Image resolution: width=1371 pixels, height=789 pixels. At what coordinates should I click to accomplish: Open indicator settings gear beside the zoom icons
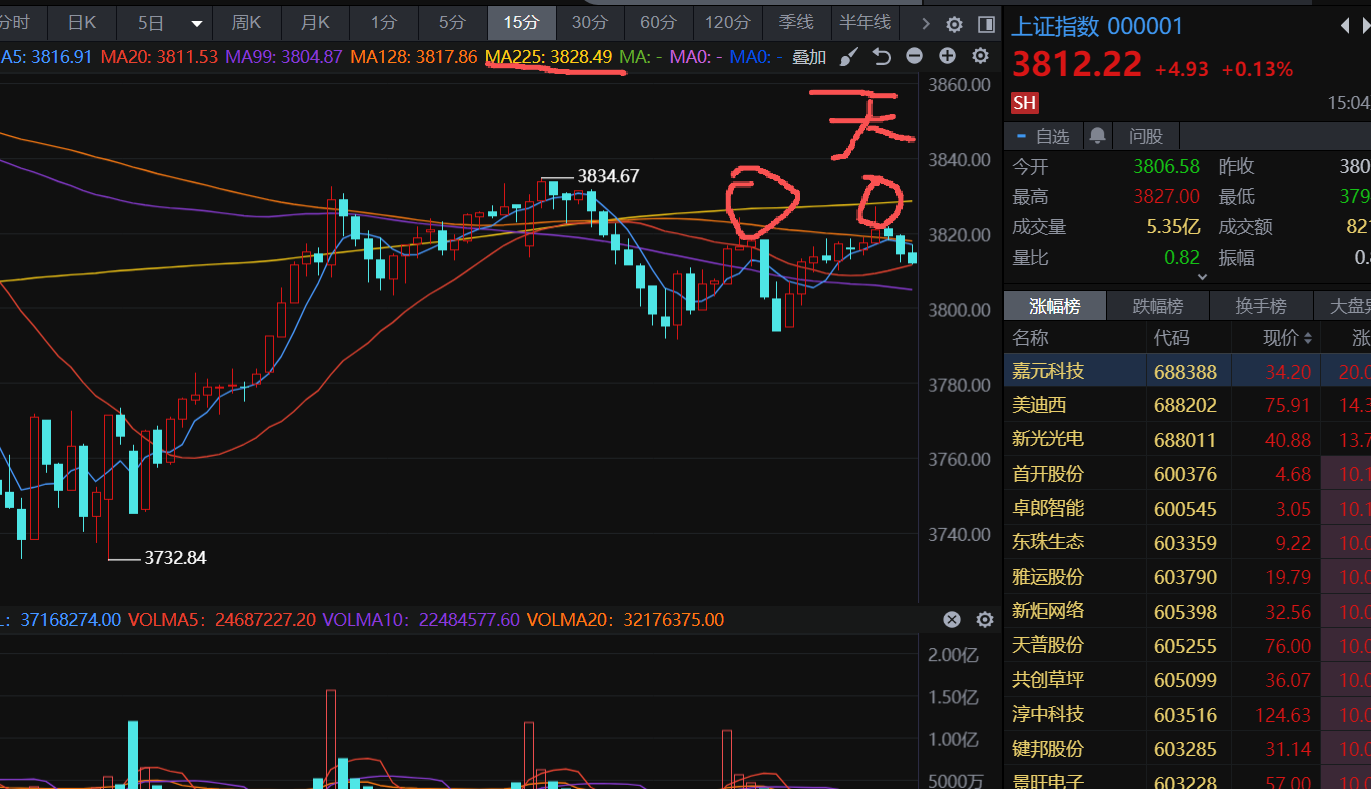pyautogui.click(x=980, y=57)
